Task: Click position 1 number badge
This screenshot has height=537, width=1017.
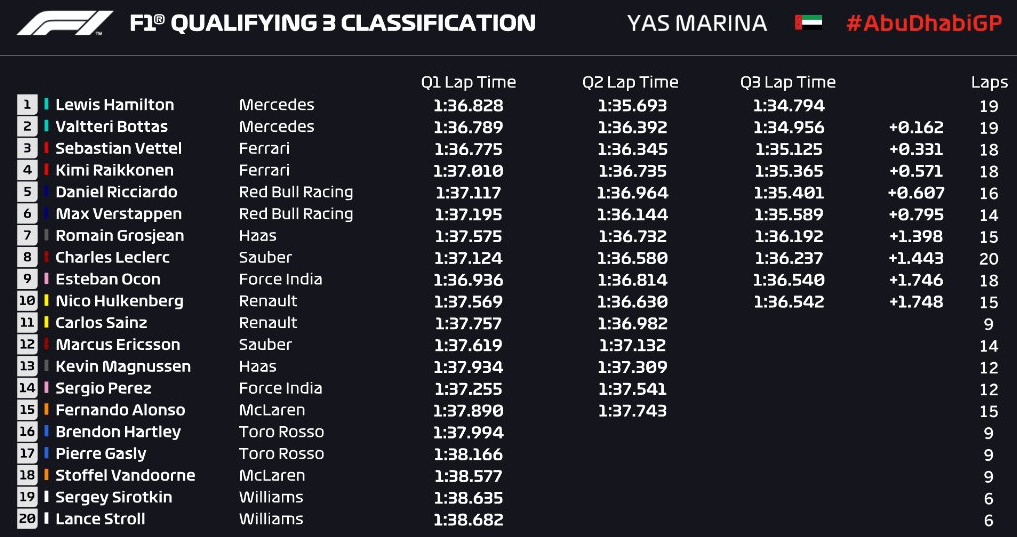Action: tap(27, 104)
